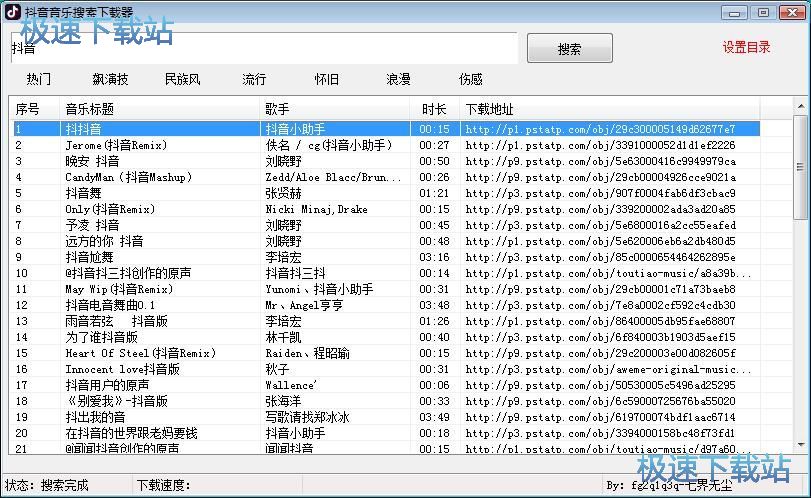Click artist 李培宏 in the 抖音尬舞 row
Viewport: 811px width, 498px height.
(283, 258)
